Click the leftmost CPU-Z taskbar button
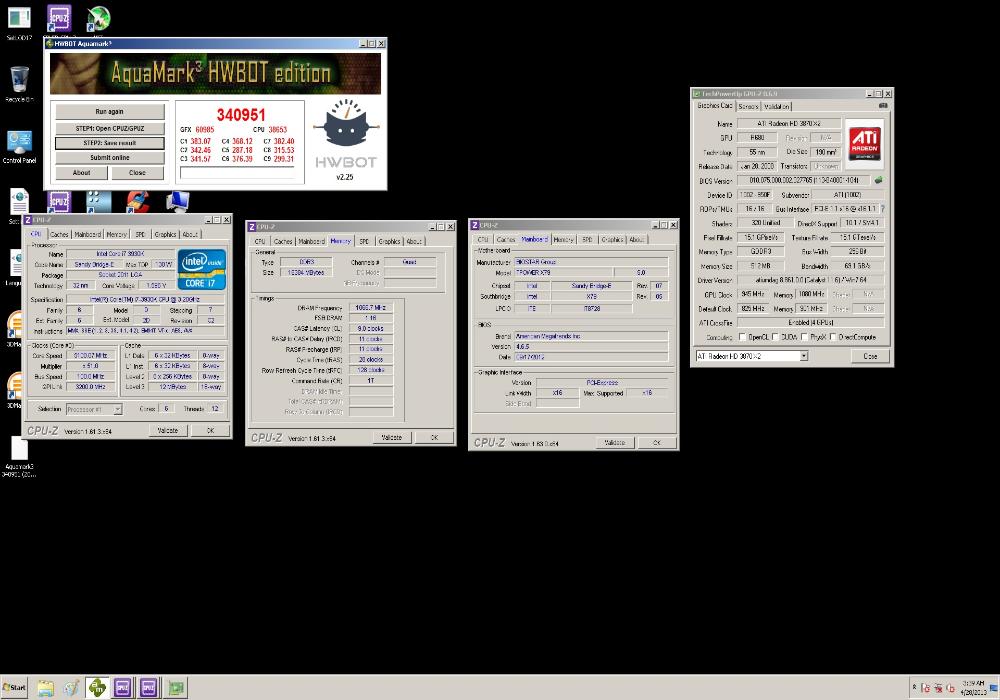This screenshot has width=1000, height=700. tap(122, 687)
